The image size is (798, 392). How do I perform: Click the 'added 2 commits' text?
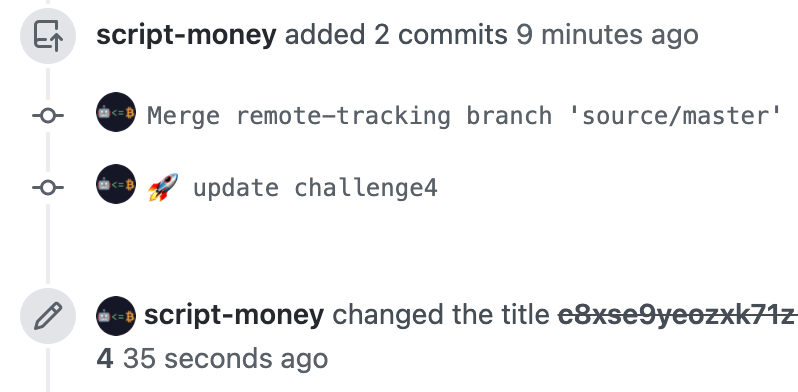[396, 35]
